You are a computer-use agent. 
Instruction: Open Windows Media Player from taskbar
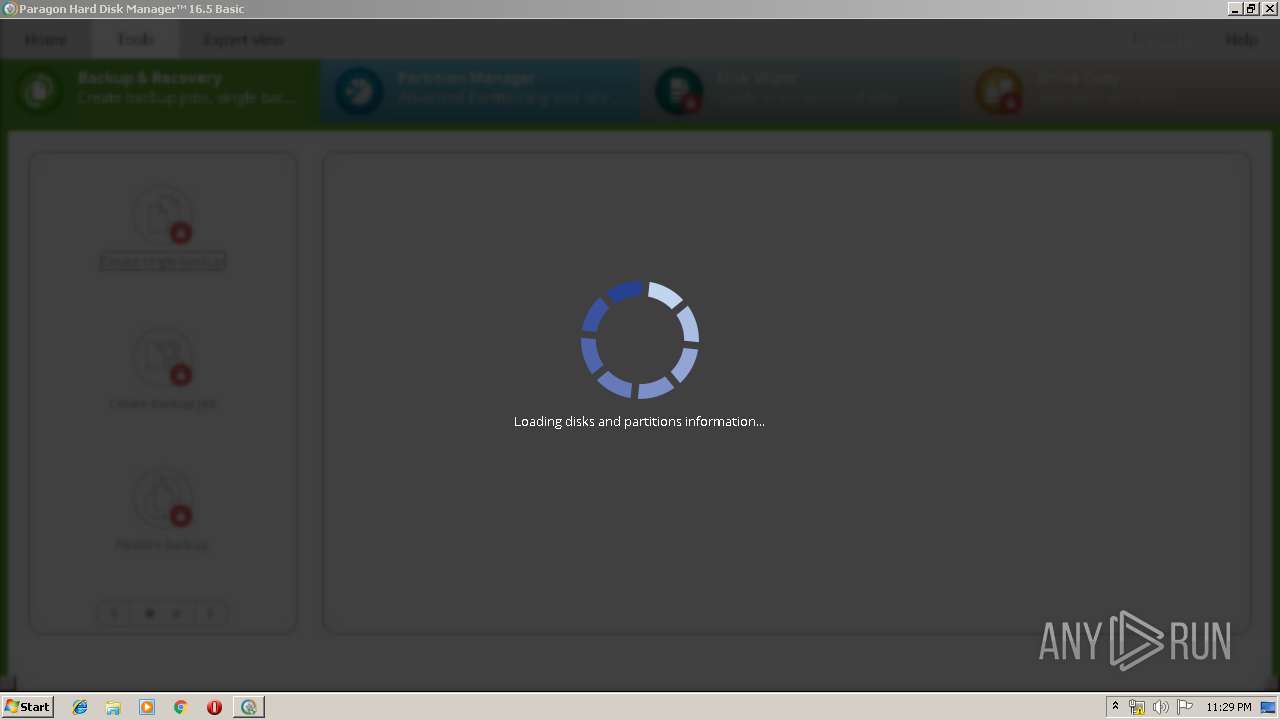pos(147,707)
